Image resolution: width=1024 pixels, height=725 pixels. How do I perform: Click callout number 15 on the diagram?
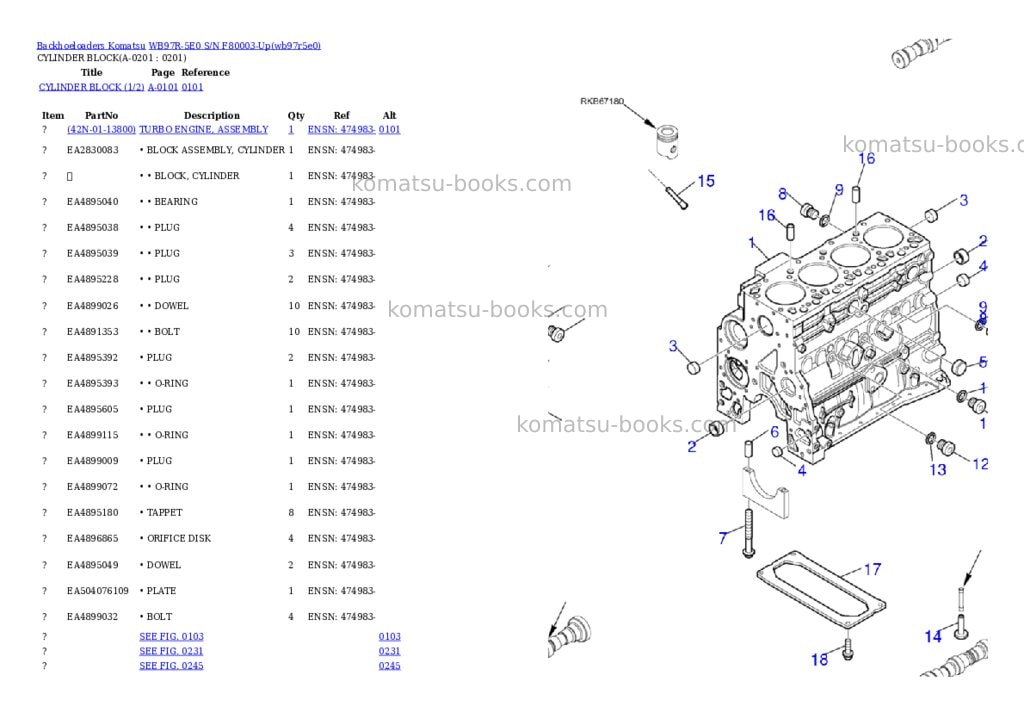click(x=706, y=181)
